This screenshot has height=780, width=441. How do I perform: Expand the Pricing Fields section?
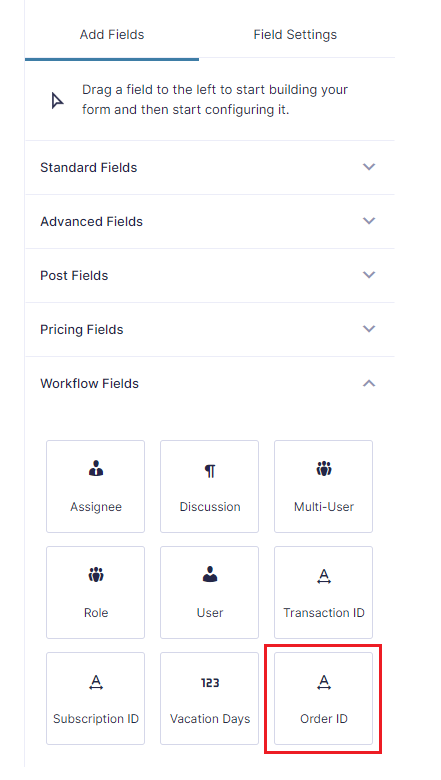point(210,329)
